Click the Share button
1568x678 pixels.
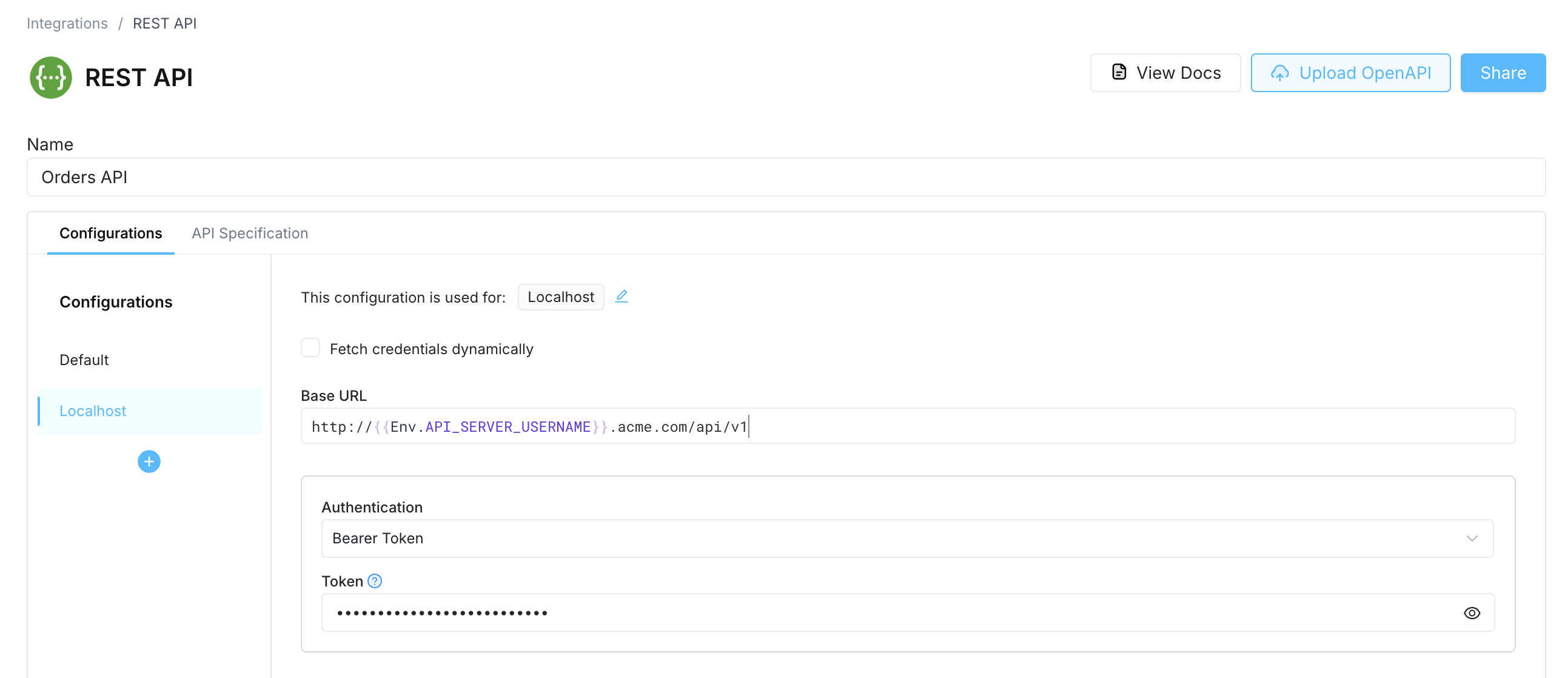1503,72
